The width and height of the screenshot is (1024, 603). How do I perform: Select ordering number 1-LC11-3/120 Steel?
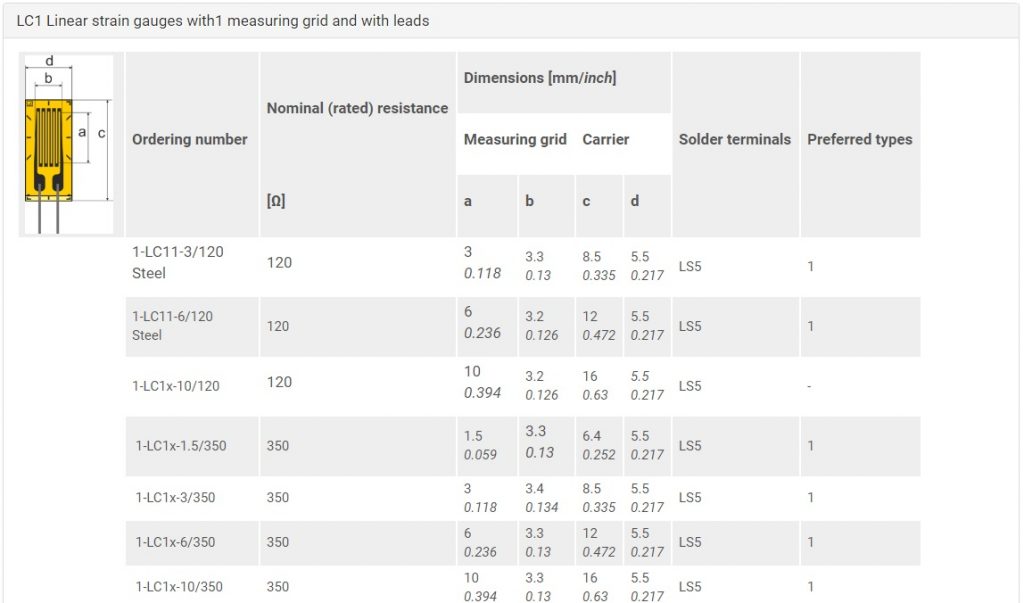click(178, 262)
